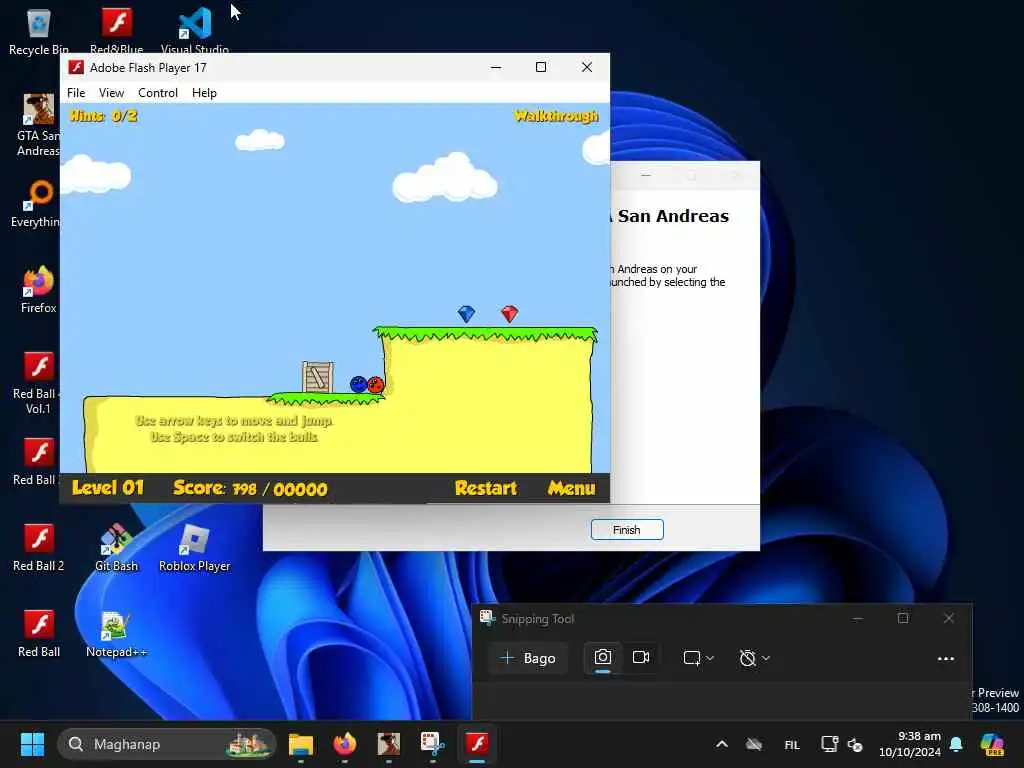Open the Control menu in Flash Player
This screenshot has width=1024, height=768.
[157, 93]
